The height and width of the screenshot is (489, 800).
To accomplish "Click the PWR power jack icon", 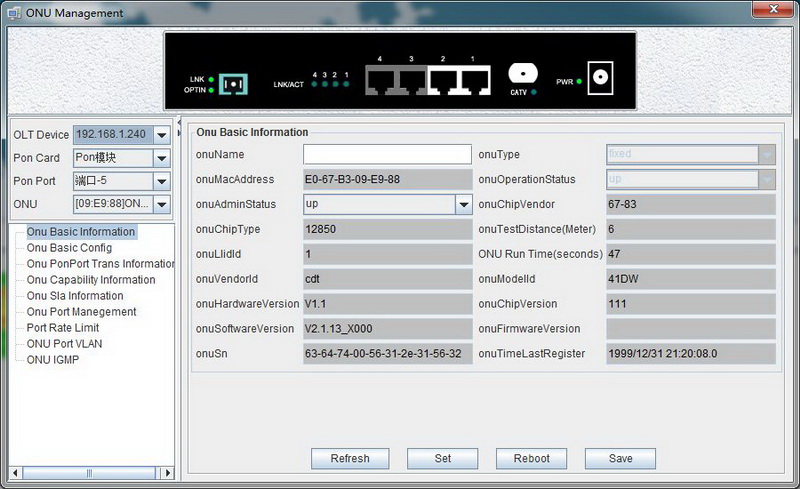I will tap(600, 78).
